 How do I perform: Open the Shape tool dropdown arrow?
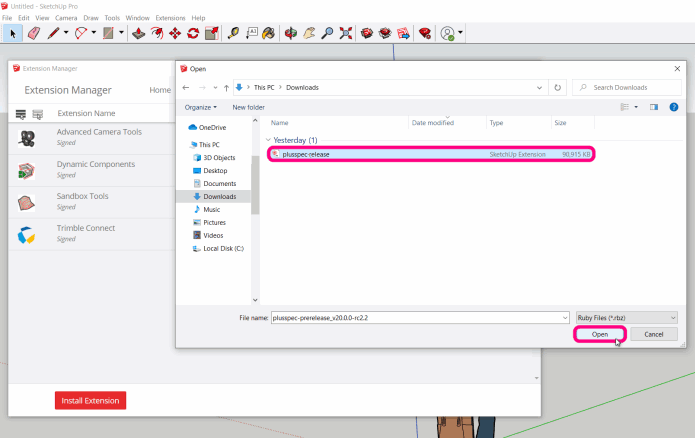[x=121, y=32]
